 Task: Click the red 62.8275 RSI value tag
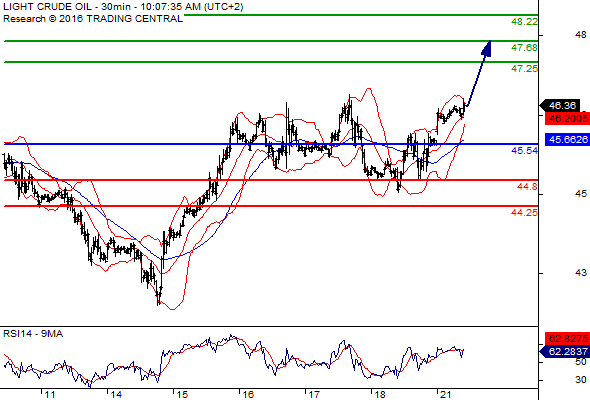567,339
